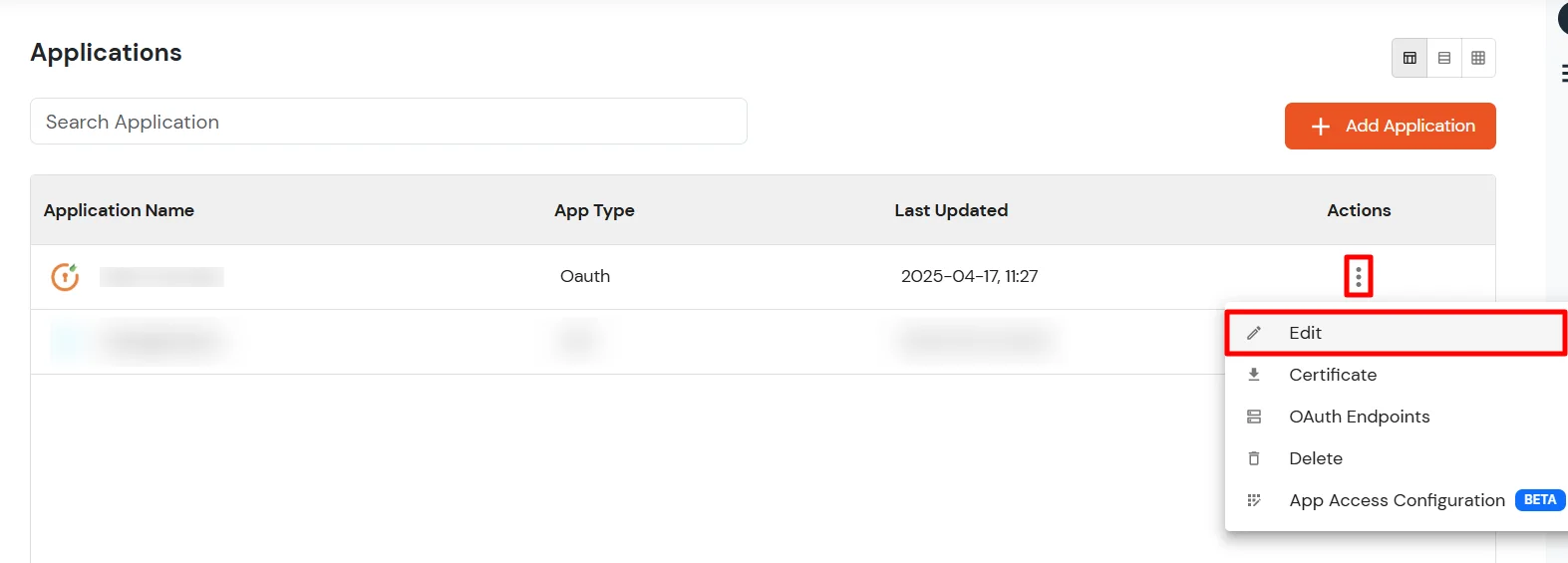Choose Certificate in the actions menu
The image size is (1568, 563).
point(1396,375)
